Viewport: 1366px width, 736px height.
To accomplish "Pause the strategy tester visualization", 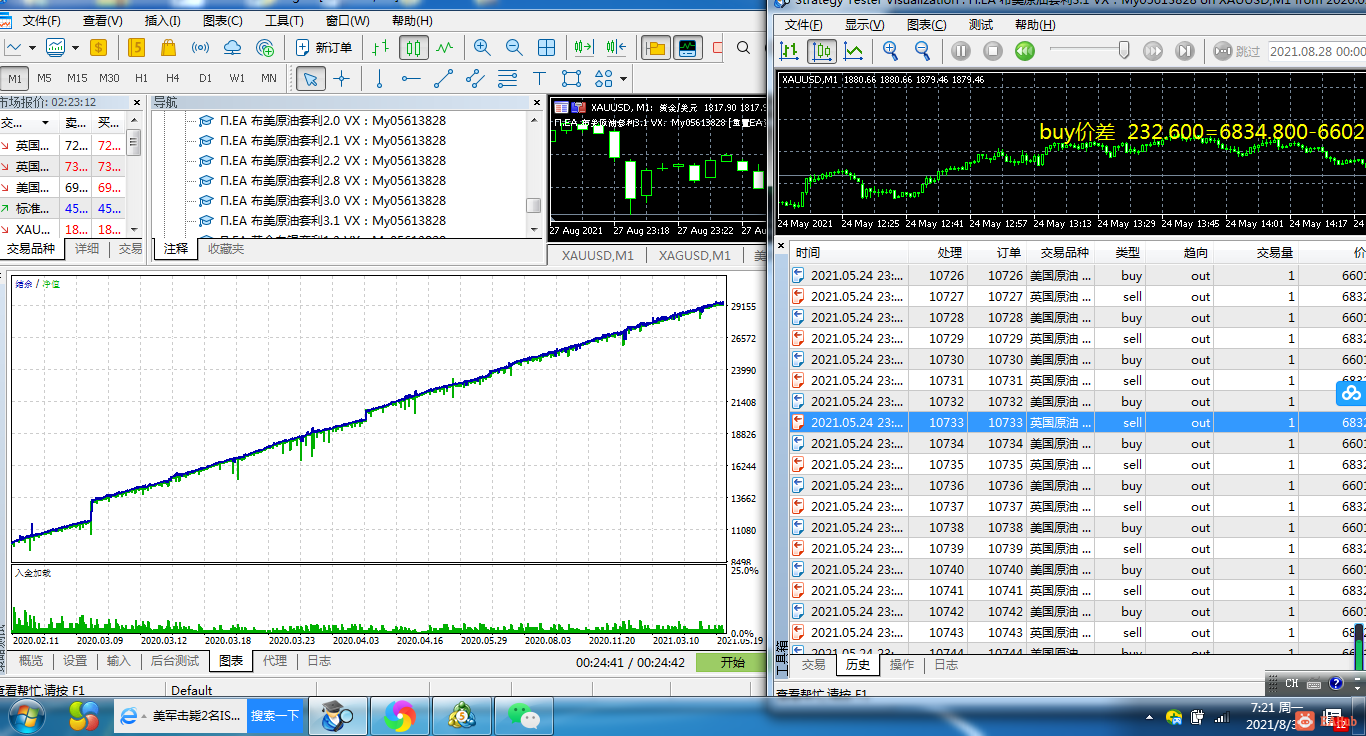I will pos(960,51).
